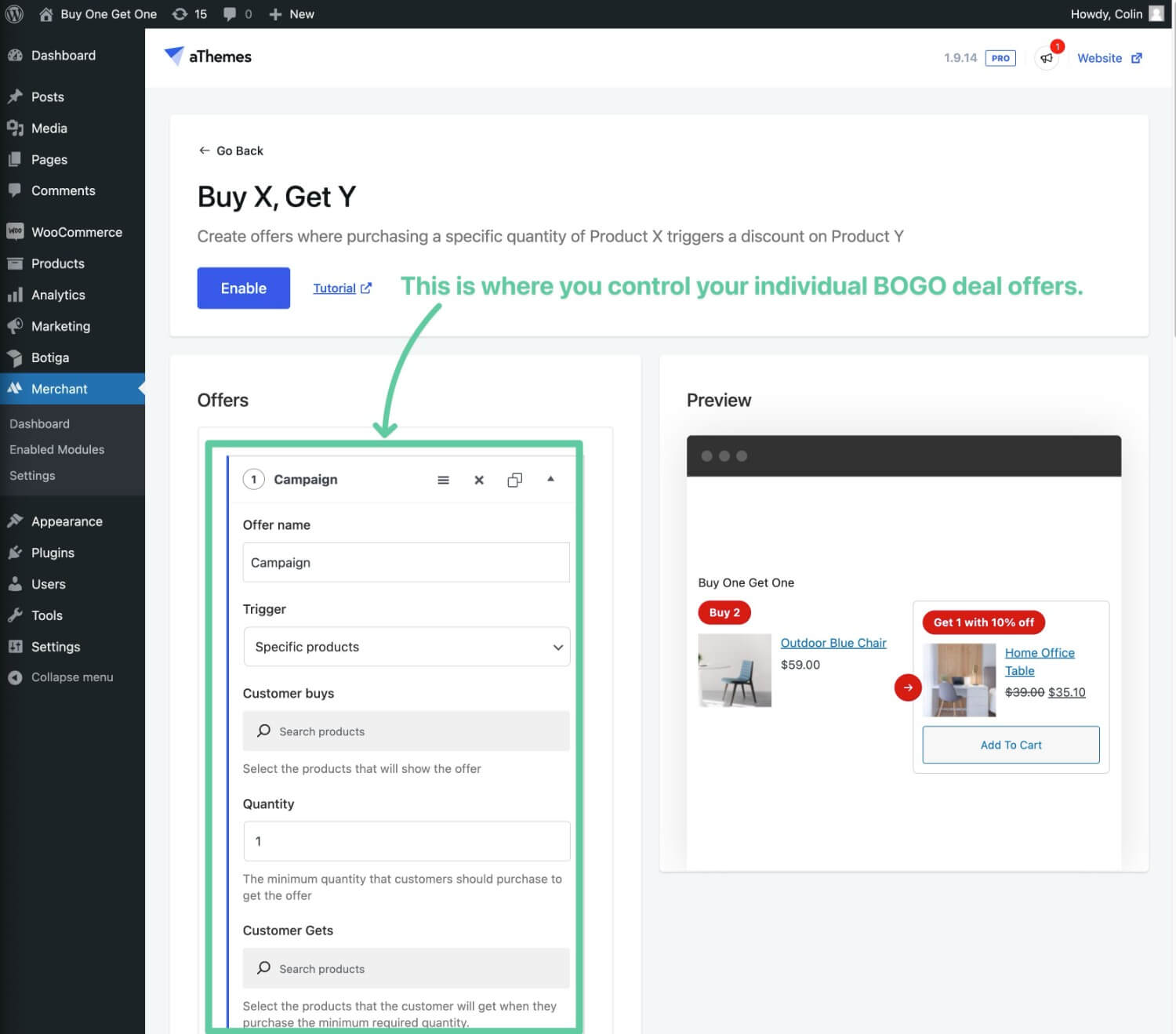Collapse the Campaign panel arrow
This screenshot has width=1176, height=1034.
tap(550, 479)
